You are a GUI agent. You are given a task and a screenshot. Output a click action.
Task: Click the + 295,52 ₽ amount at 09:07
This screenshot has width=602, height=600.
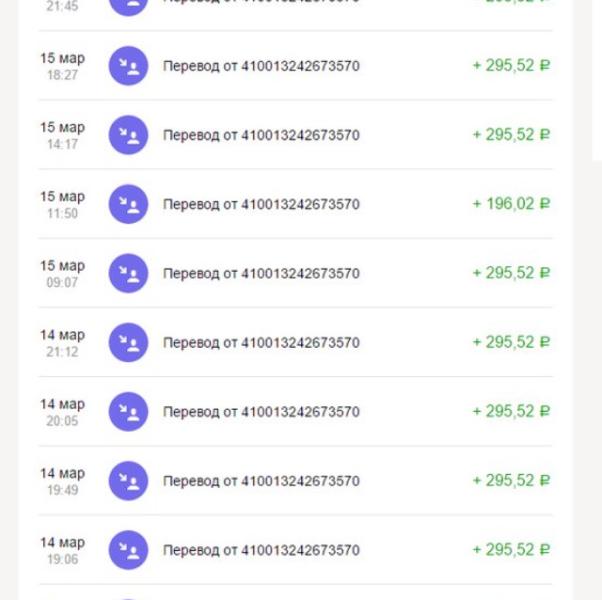click(511, 273)
